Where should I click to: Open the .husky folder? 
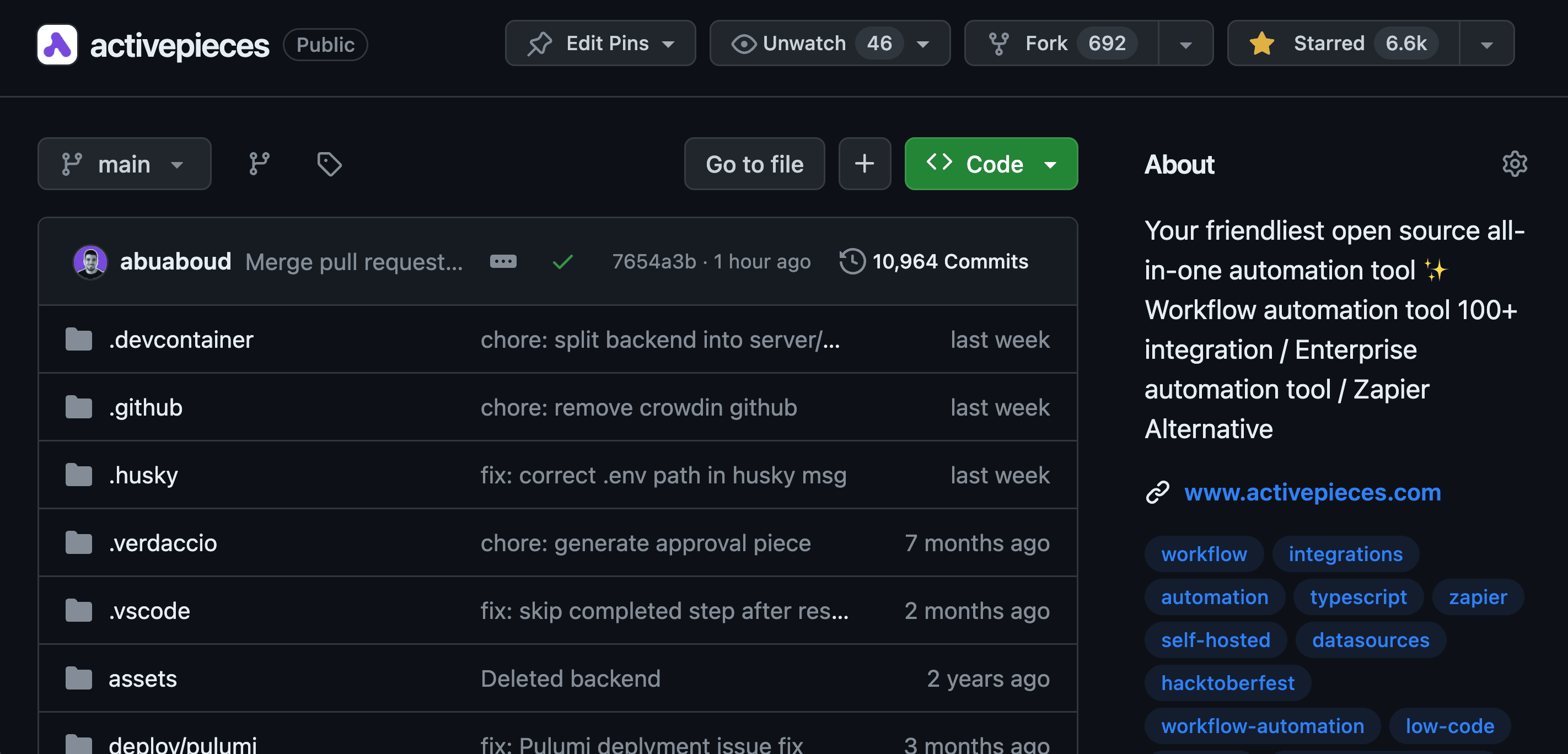click(143, 475)
